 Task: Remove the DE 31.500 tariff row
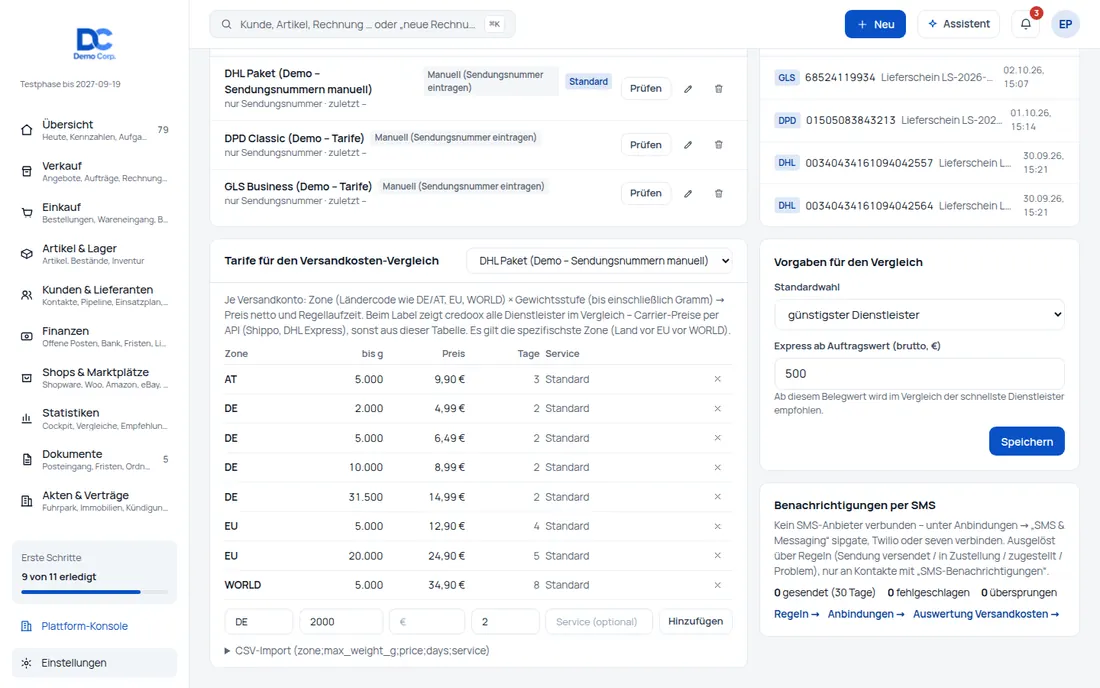[717, 497]
